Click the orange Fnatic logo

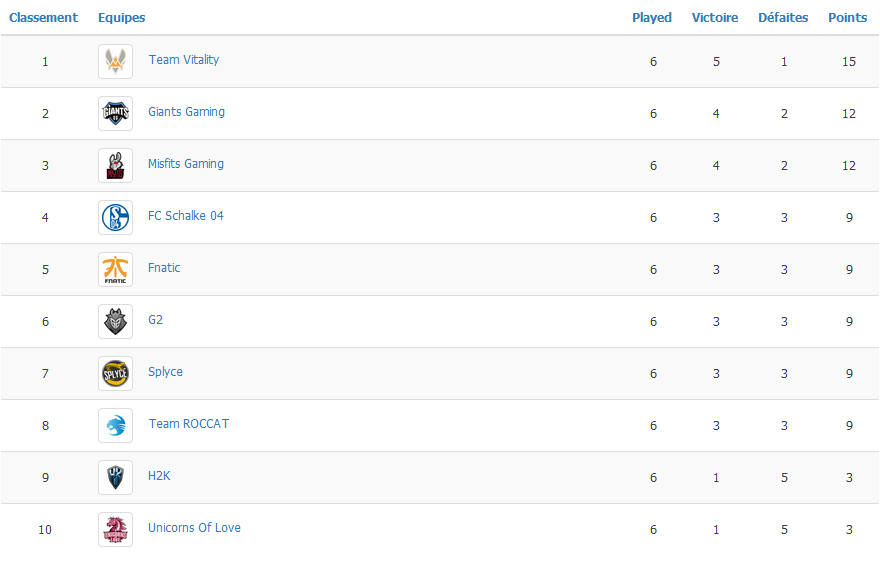tap(116, 269)
